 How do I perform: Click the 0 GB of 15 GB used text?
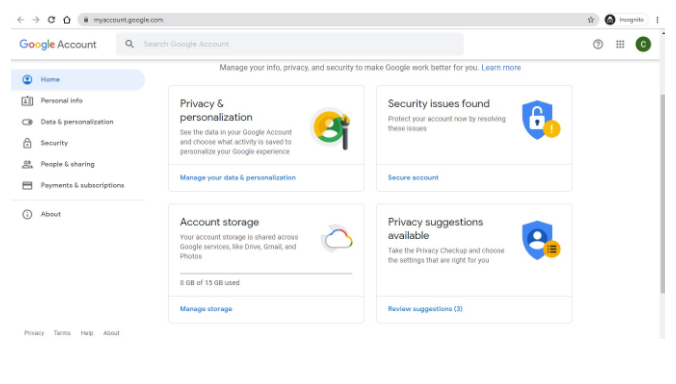(x=210, y=283)
